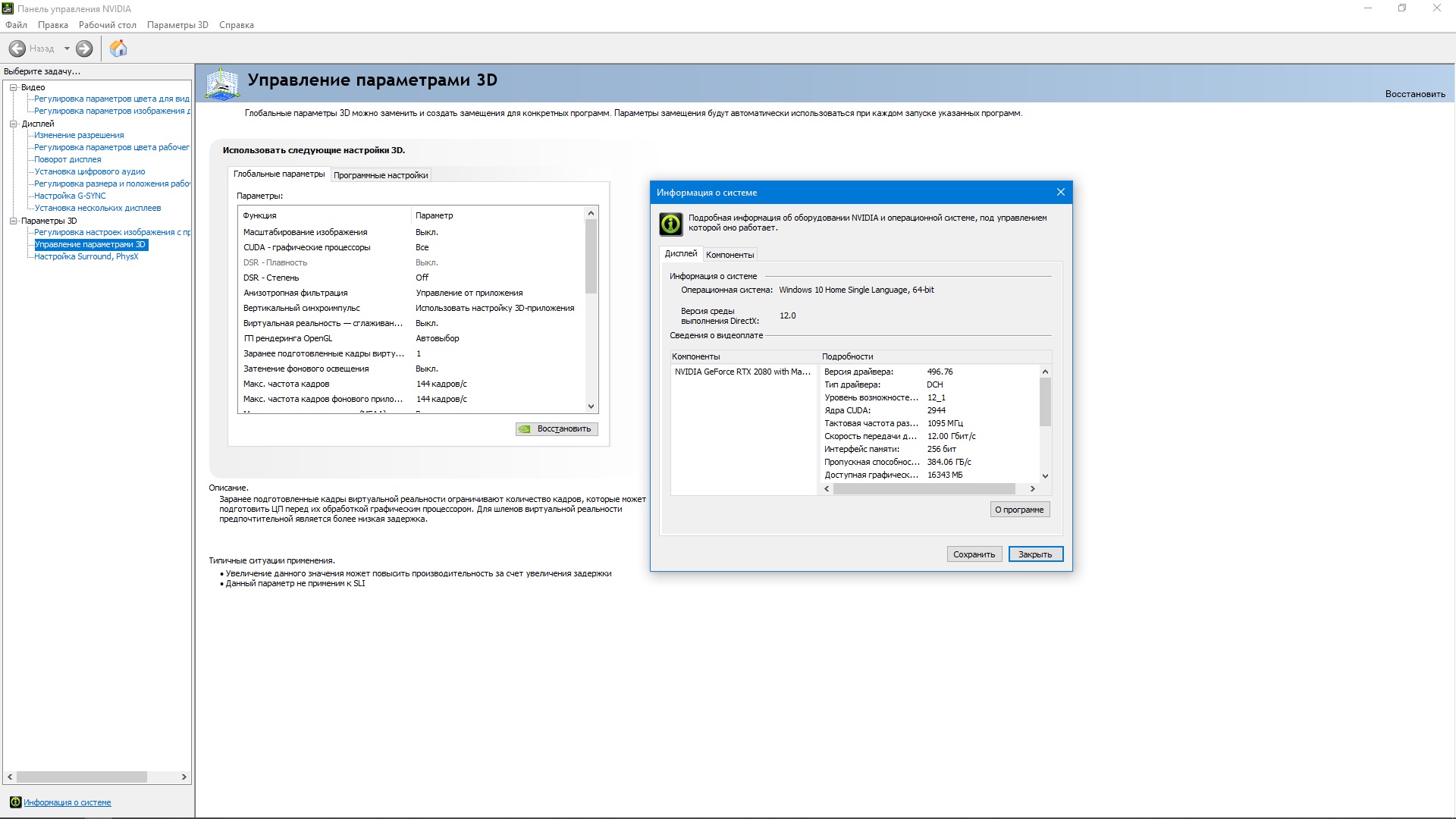Click the О программе button
Screen dimensions: 1456x819
[1019, 510]
